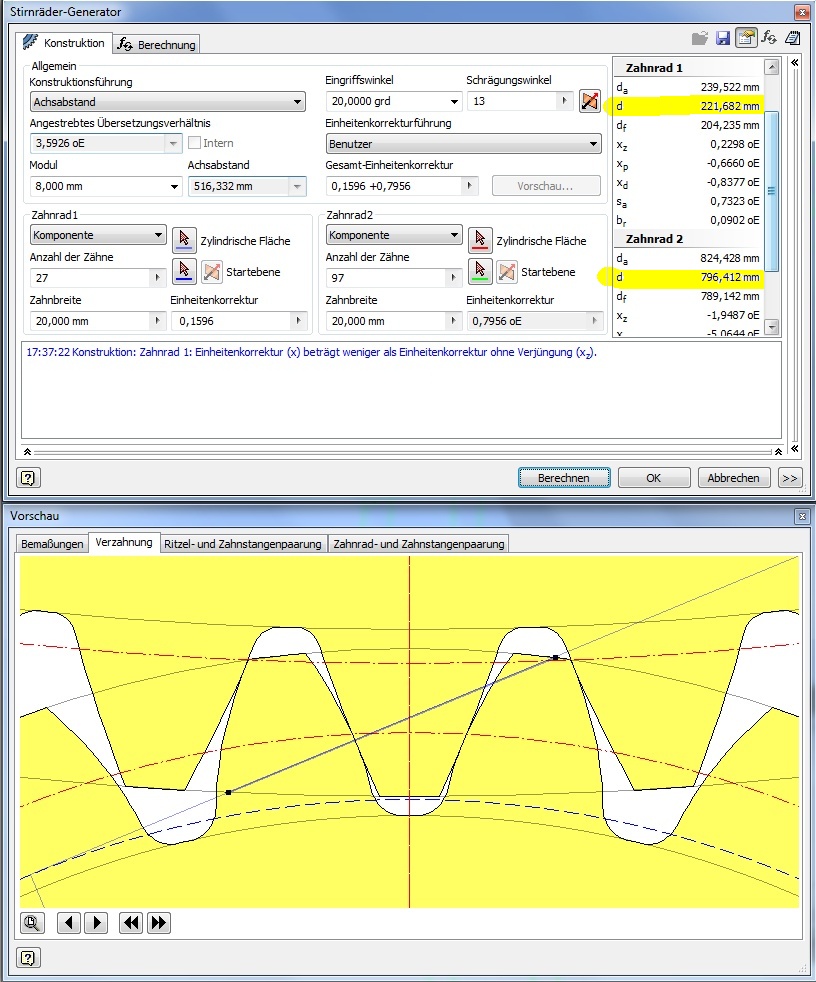This screenshot has height=982, width=816.
Task: Click the Abbrechen button
Action: tap(734, 478)
